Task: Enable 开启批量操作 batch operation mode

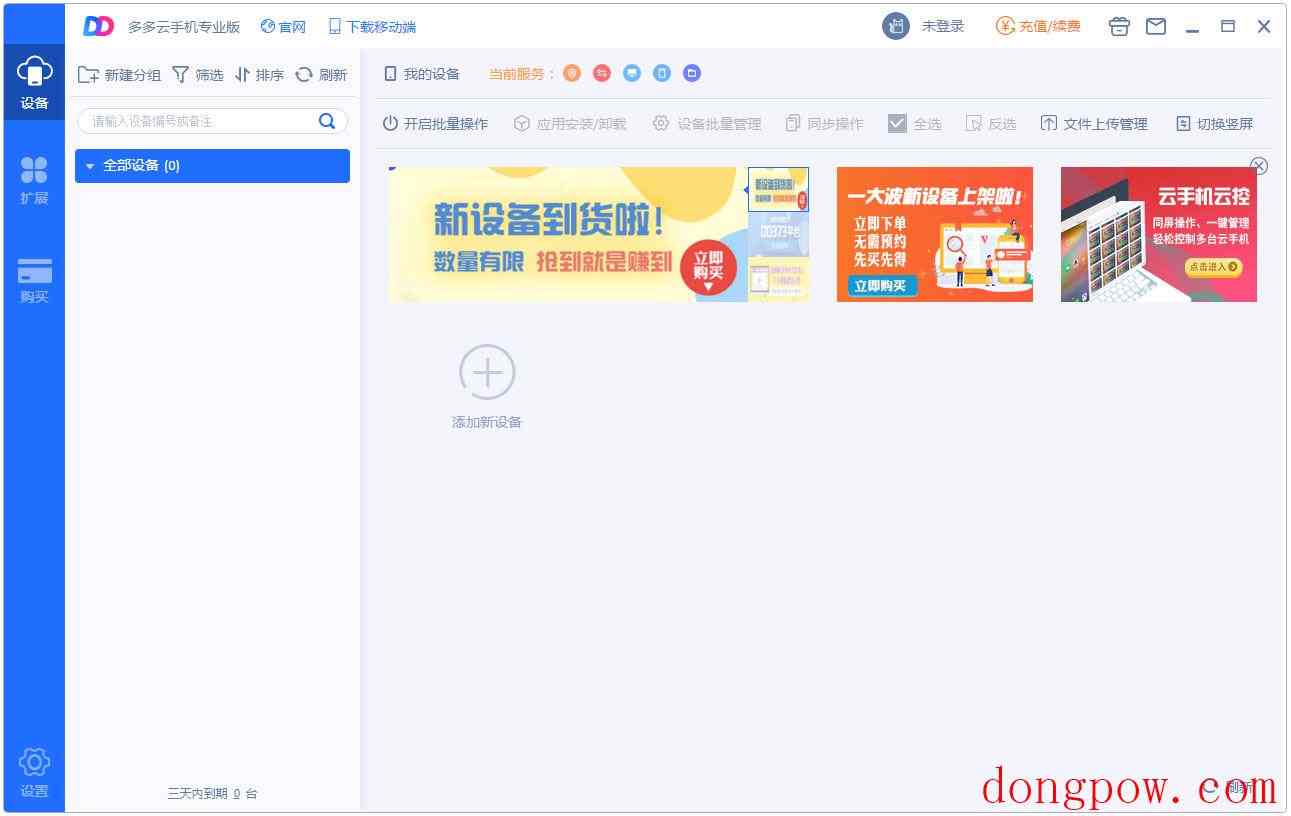Action: click(x=435, y=124)
